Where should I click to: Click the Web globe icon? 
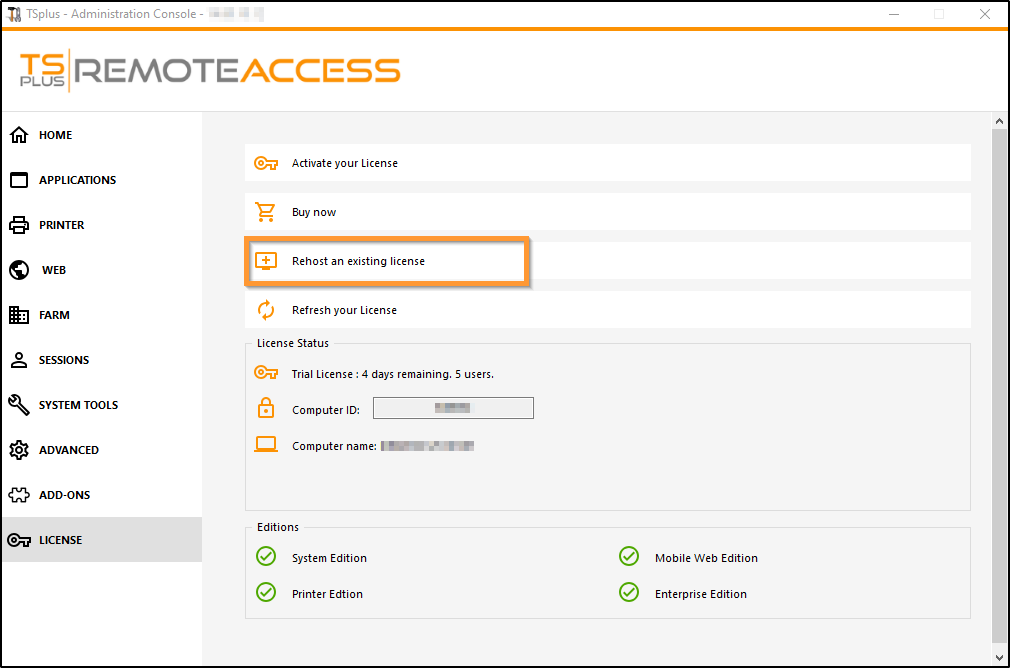pyautogui.click(x=19, y=270)
